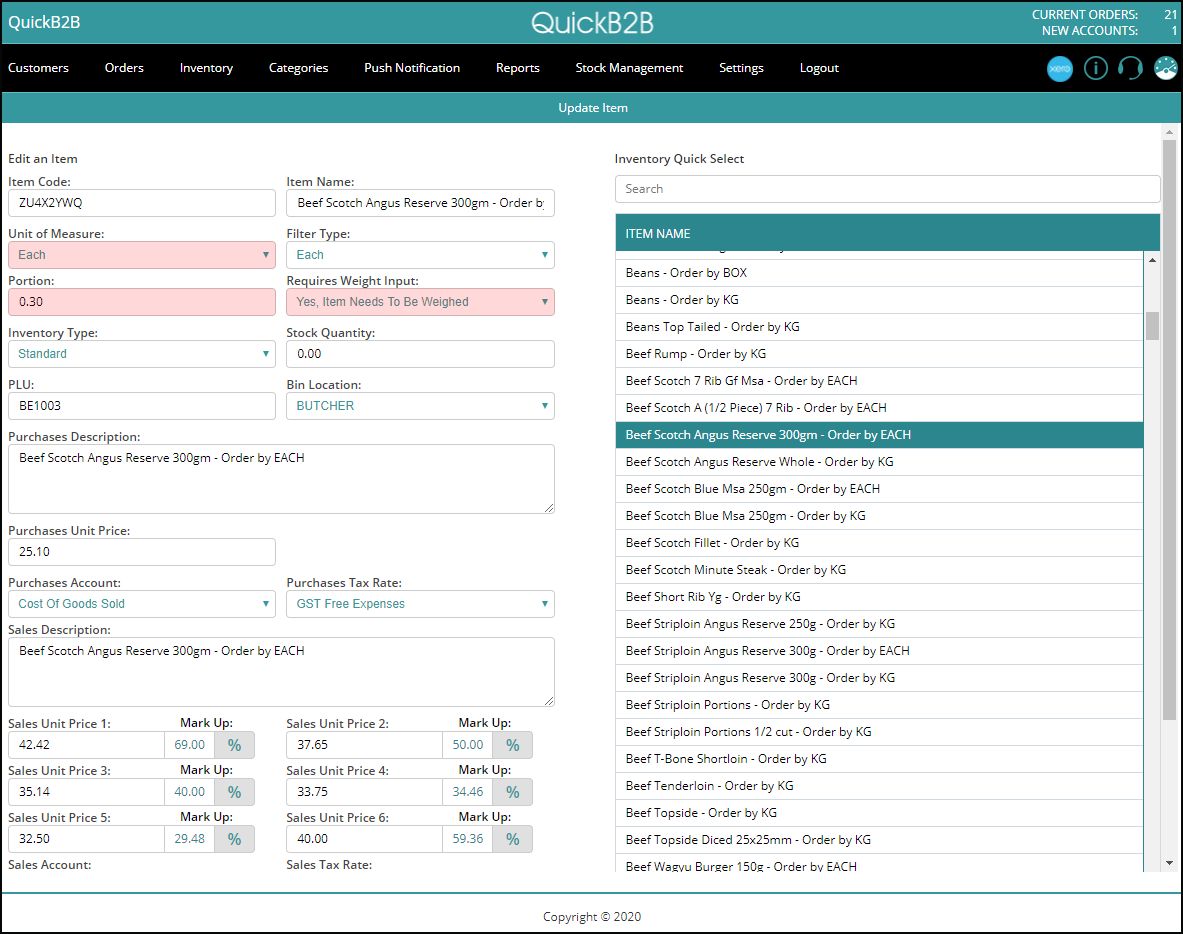Select "Beef Scotch 7 Rib Gf Msa" item
The height and width of the screenshot is (934, 1183).
879,382
